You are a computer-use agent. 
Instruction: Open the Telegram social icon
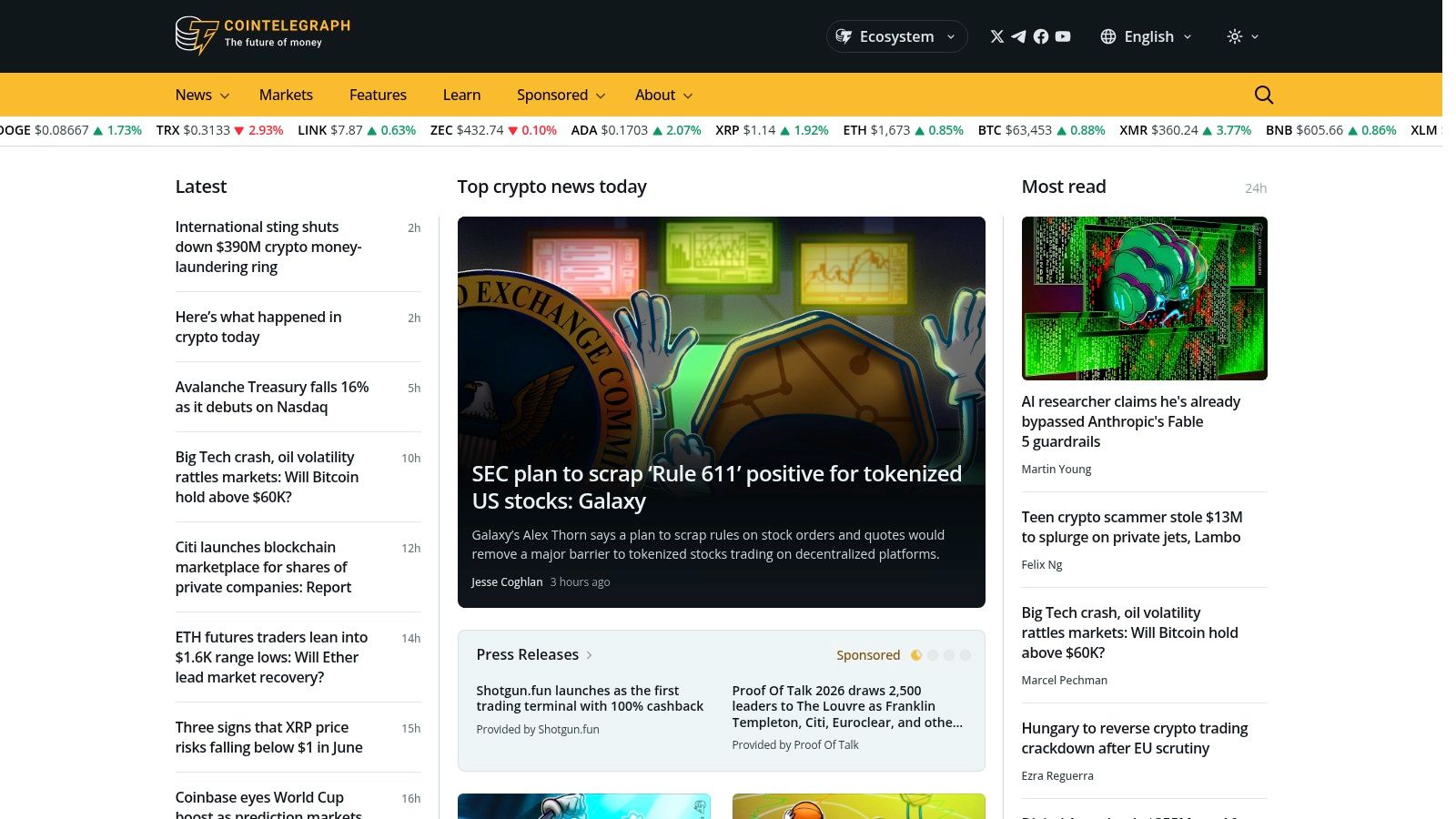pyautogui.click(x=1019, y=36)
